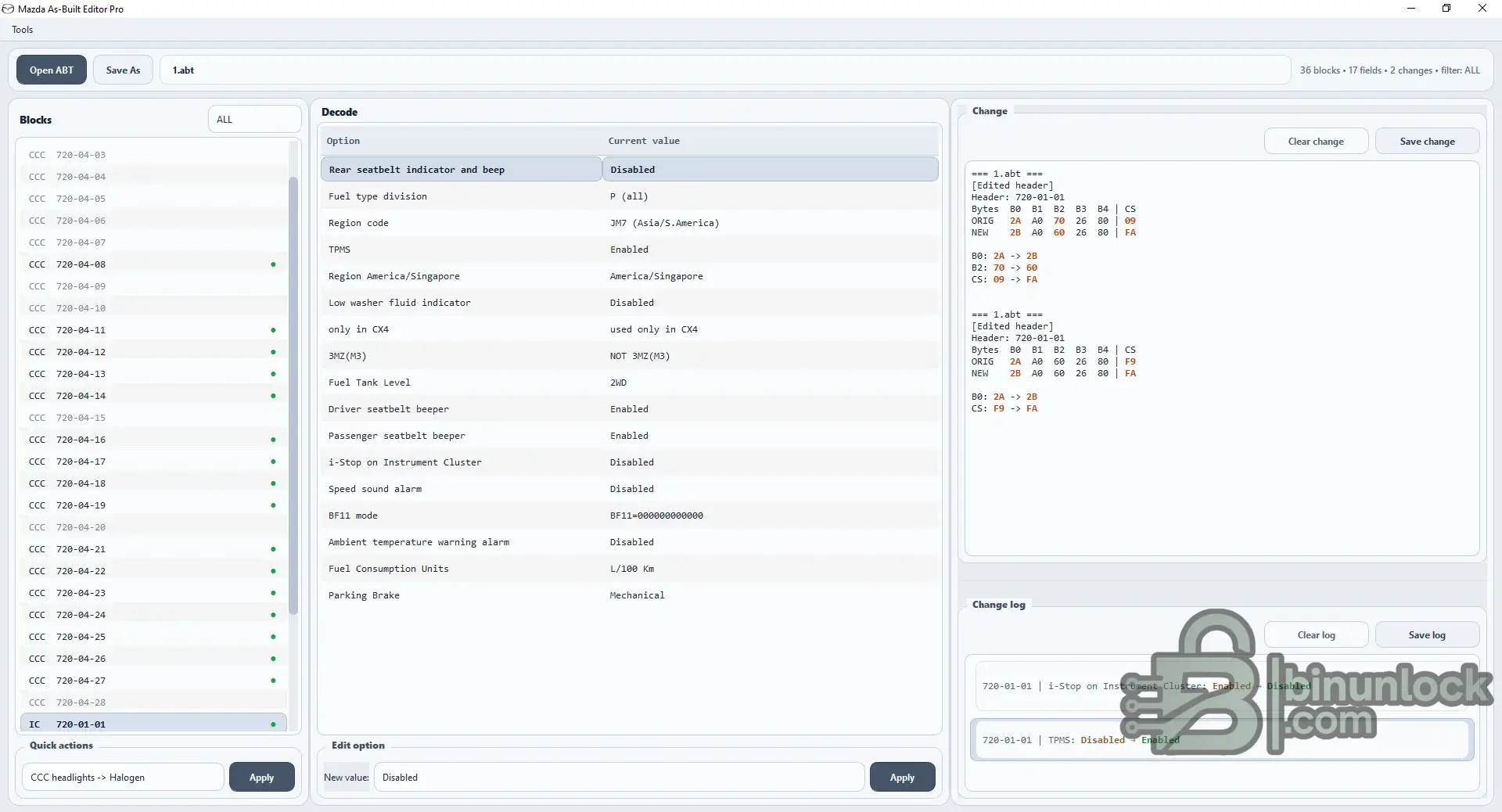Select block CCC 720-04-27
The image size is (1502, 812).
coord(153,681)
